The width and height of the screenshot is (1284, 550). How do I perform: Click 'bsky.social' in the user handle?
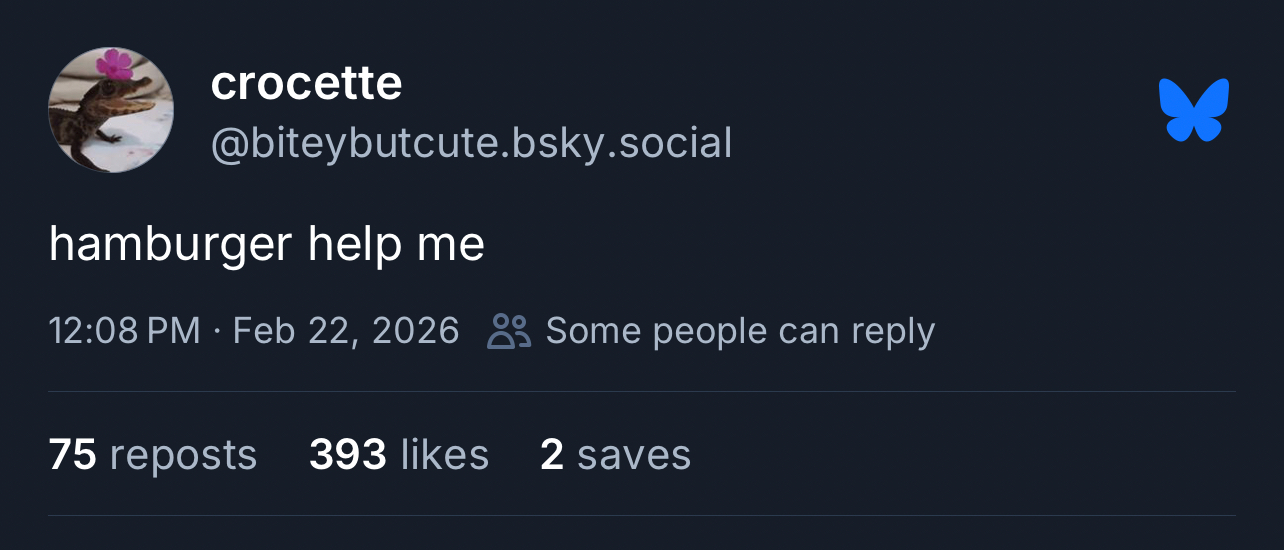pos(622,143)
